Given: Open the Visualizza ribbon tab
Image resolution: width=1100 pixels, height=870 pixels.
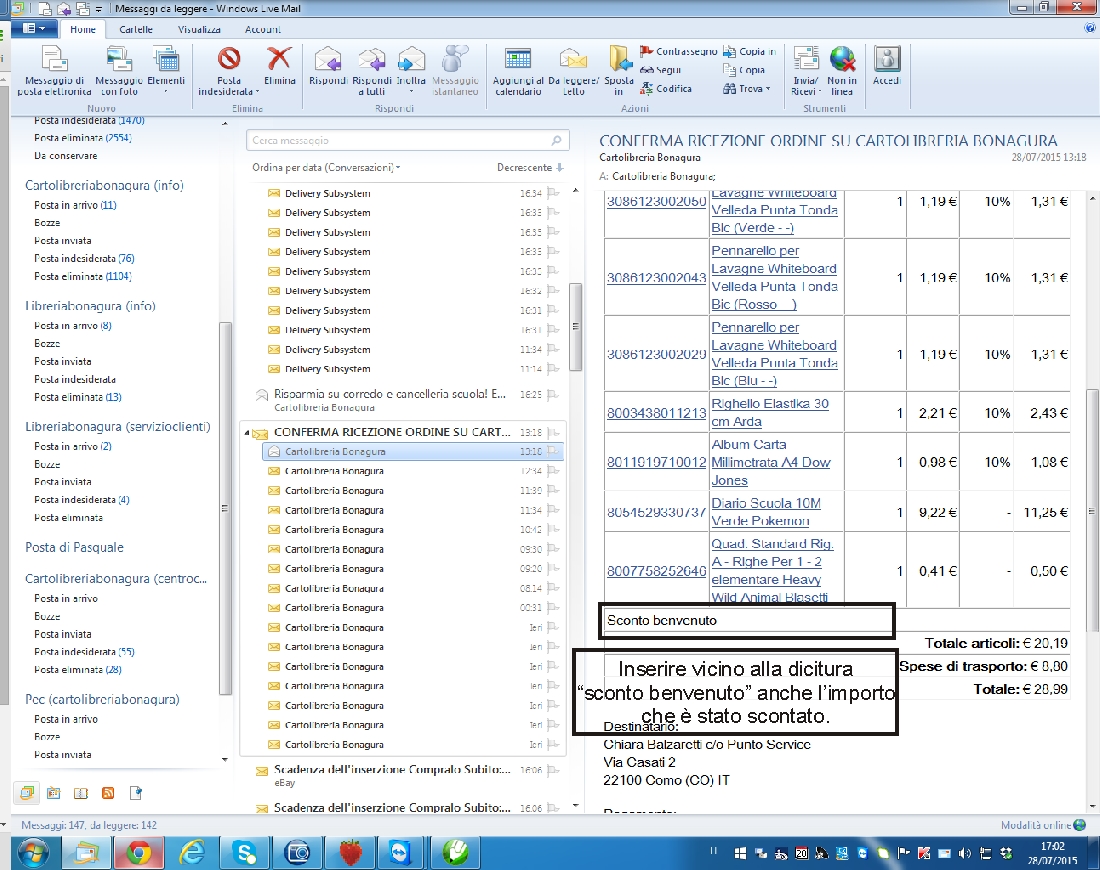Looking at the screenshot, I should pos(199,29).
